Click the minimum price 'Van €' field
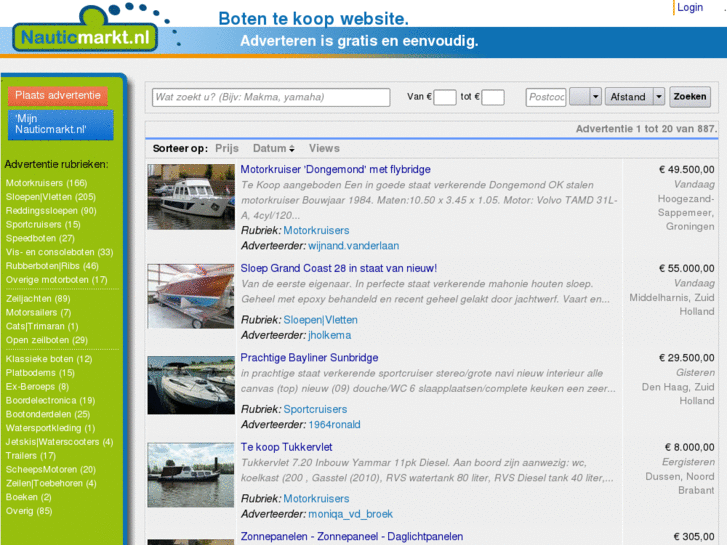The width and height of the screenshot is (727, 545). (445, 97)
